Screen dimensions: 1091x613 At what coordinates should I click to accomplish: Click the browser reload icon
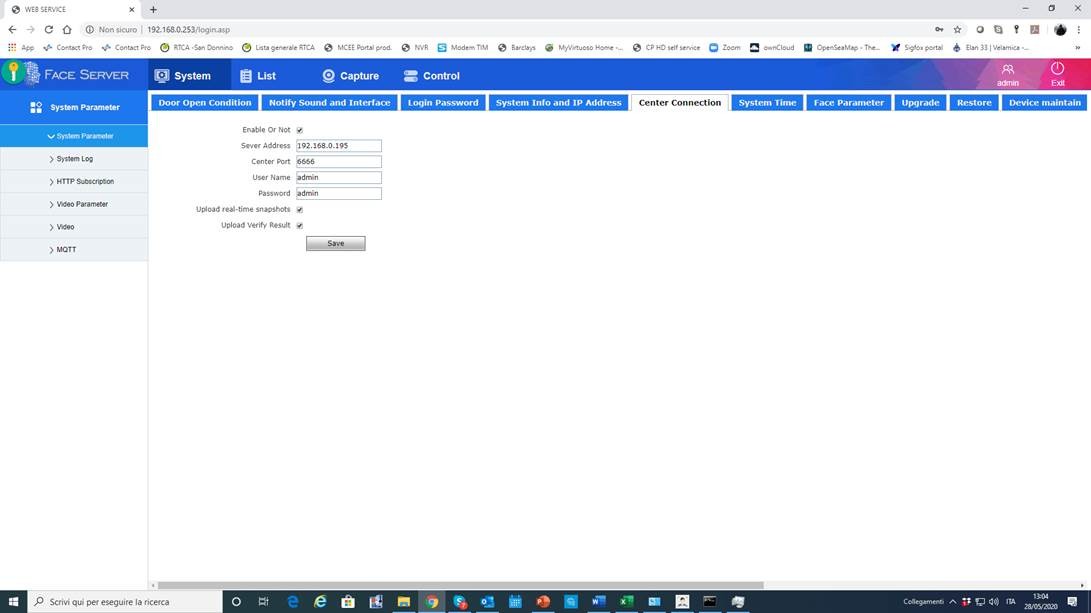click(48, 30)
